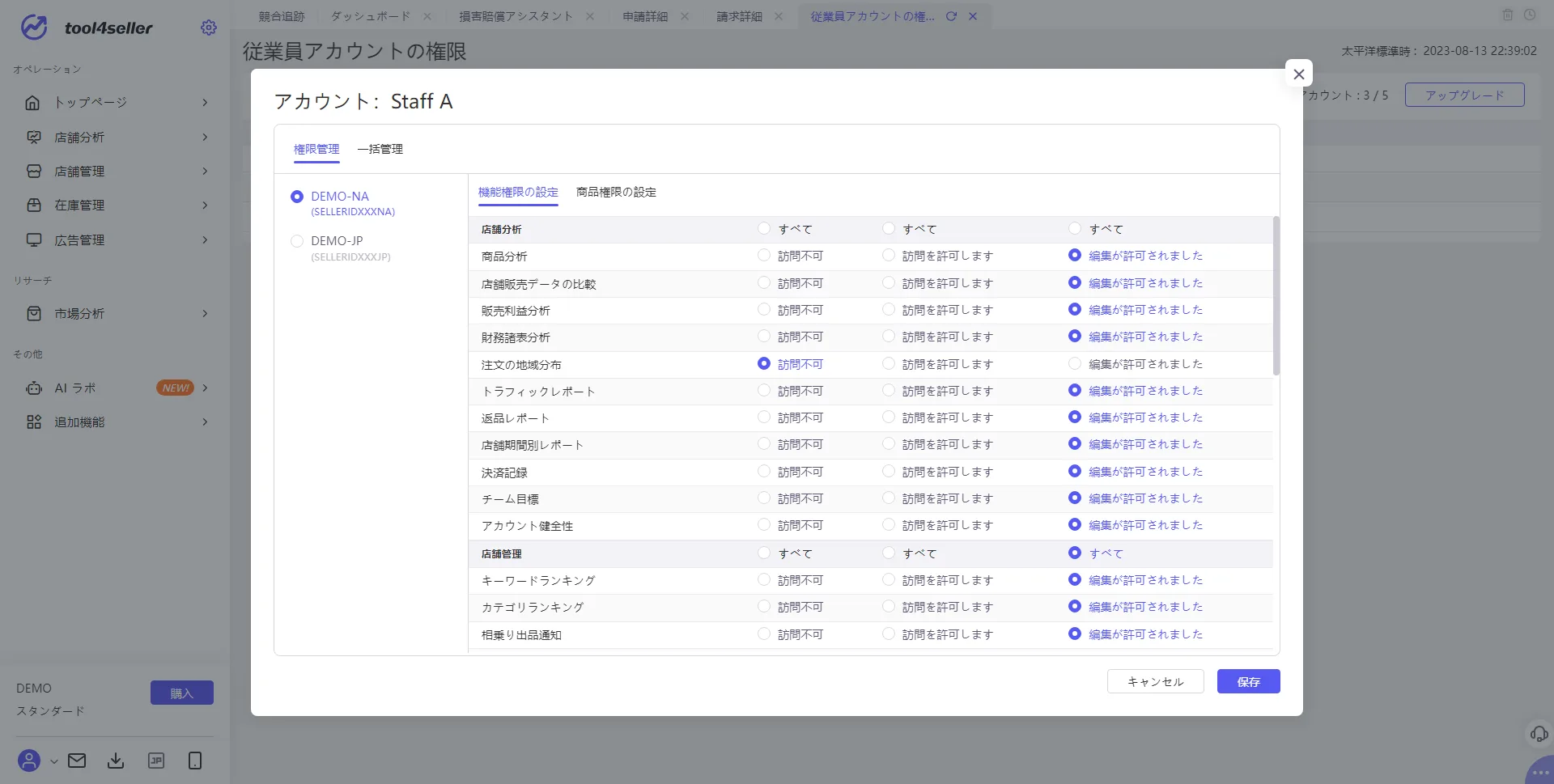Open the user profile avatar icon
This screenshot has height=784, width=1554.
pos(29,761)
